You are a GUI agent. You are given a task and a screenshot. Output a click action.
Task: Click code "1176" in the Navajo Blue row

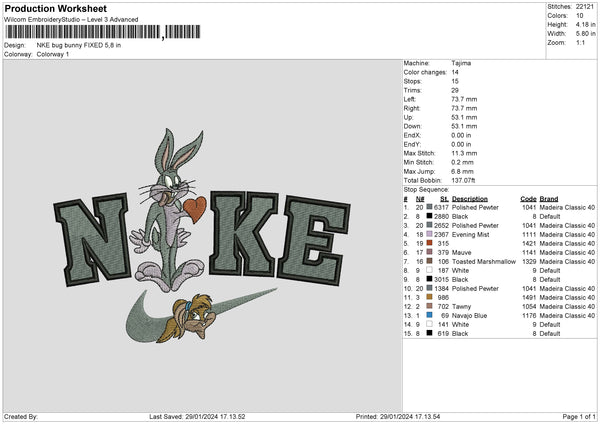tap(529, 315)
